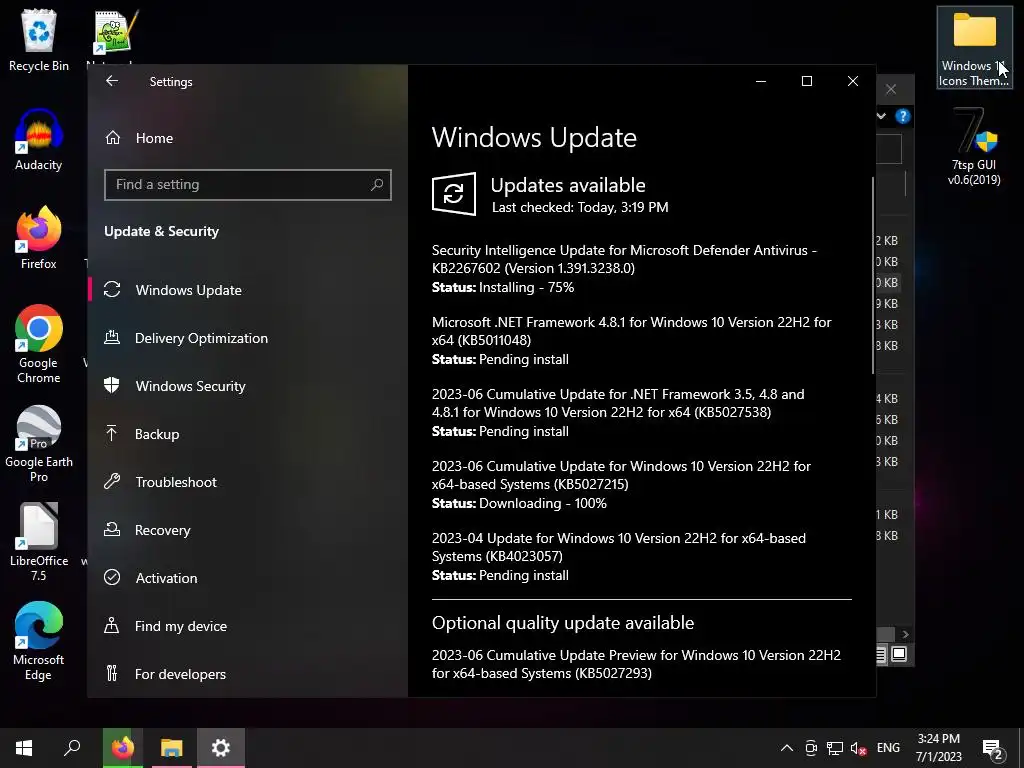
Task: Click the Windows Update page title
Action: [x=534, y=137]
